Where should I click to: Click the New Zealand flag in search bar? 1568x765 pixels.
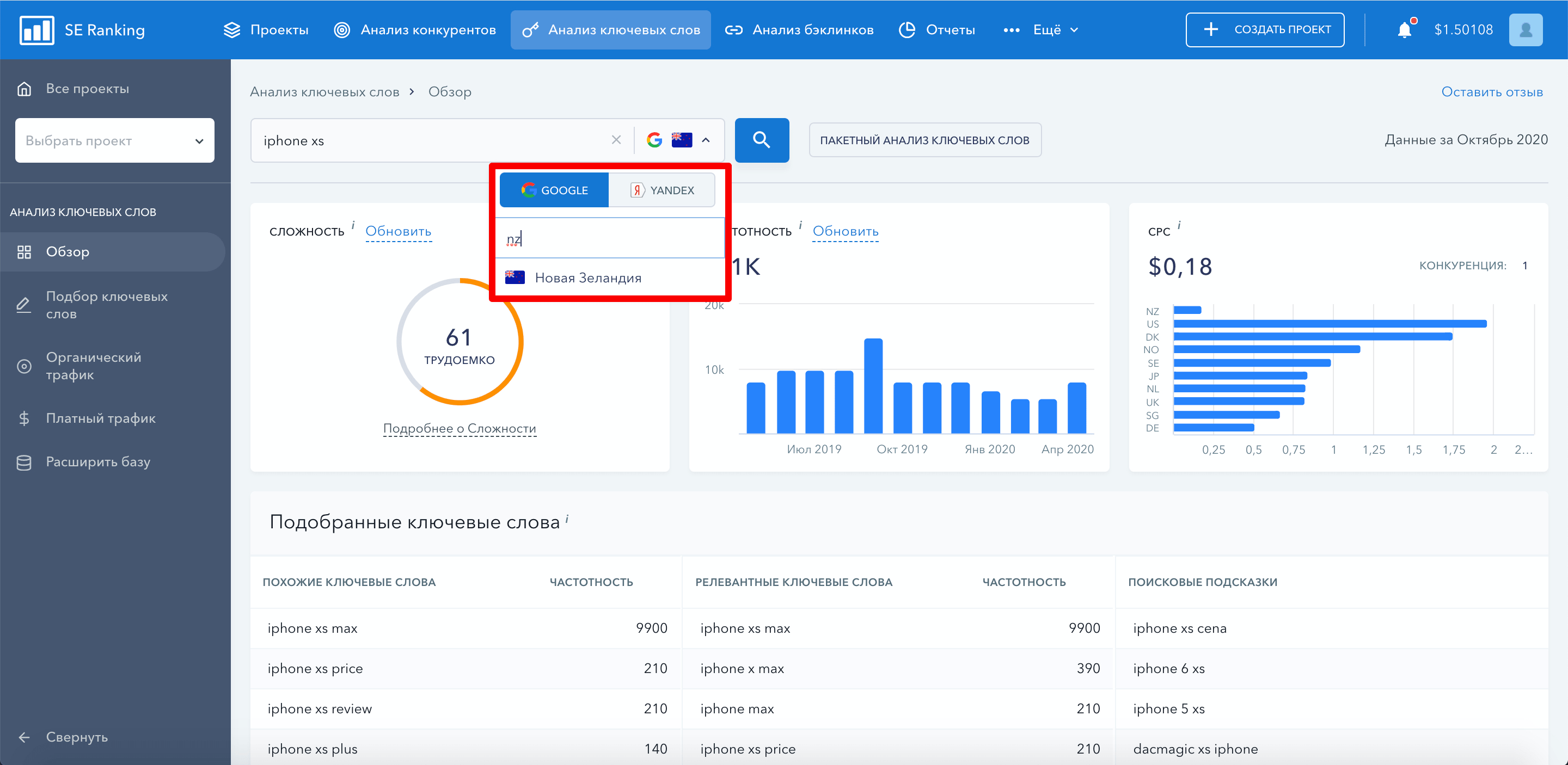click(682, 140)
